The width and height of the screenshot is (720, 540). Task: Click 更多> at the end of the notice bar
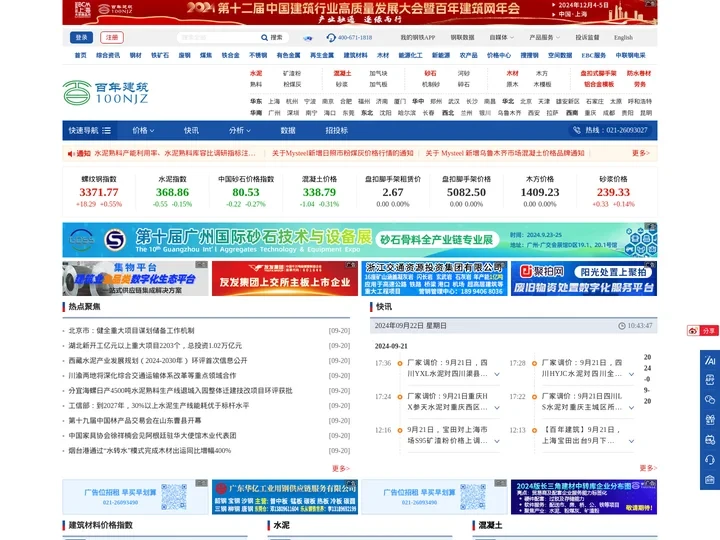coord(641,153)
